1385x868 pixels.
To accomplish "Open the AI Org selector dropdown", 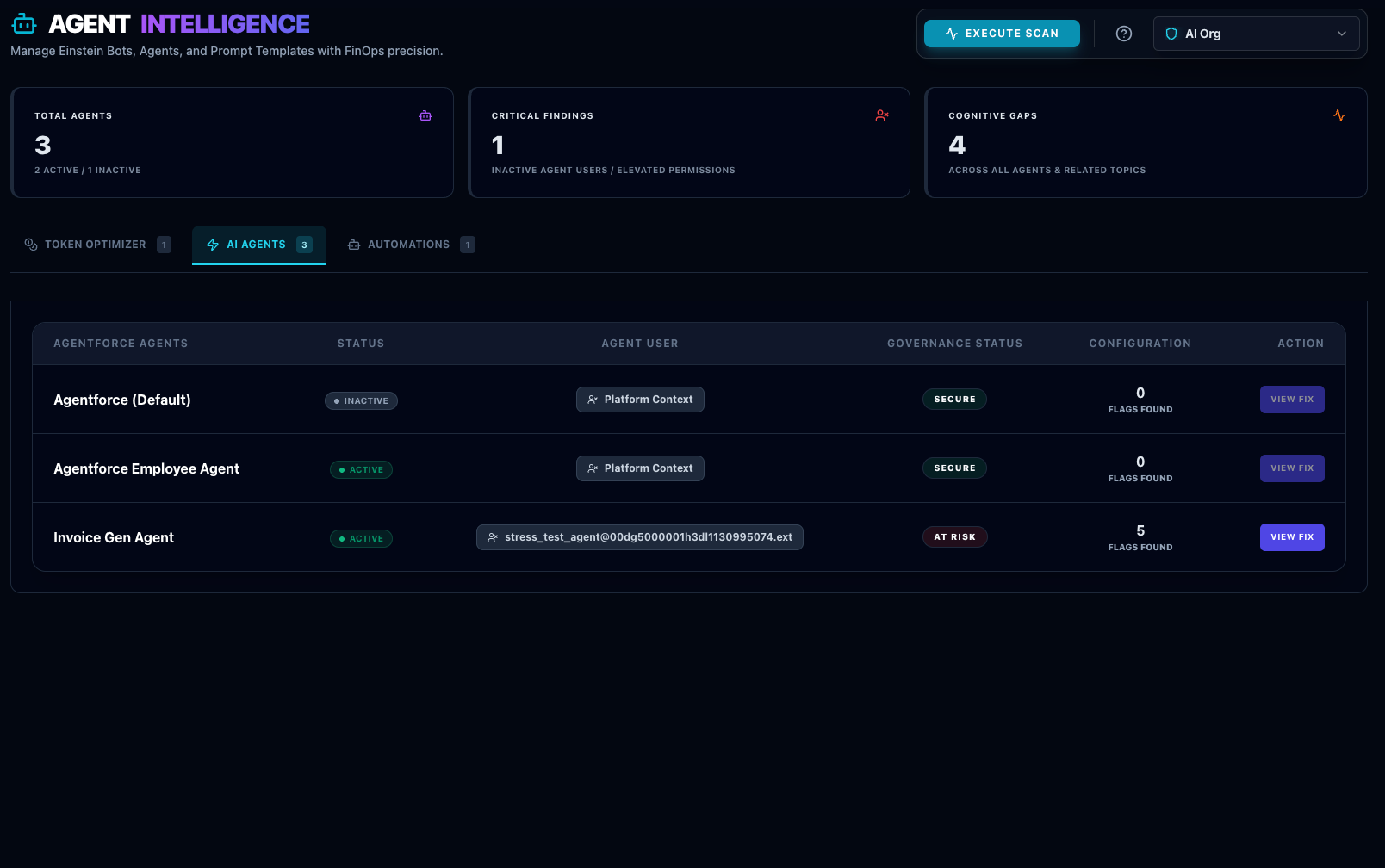I will 1257,34.
